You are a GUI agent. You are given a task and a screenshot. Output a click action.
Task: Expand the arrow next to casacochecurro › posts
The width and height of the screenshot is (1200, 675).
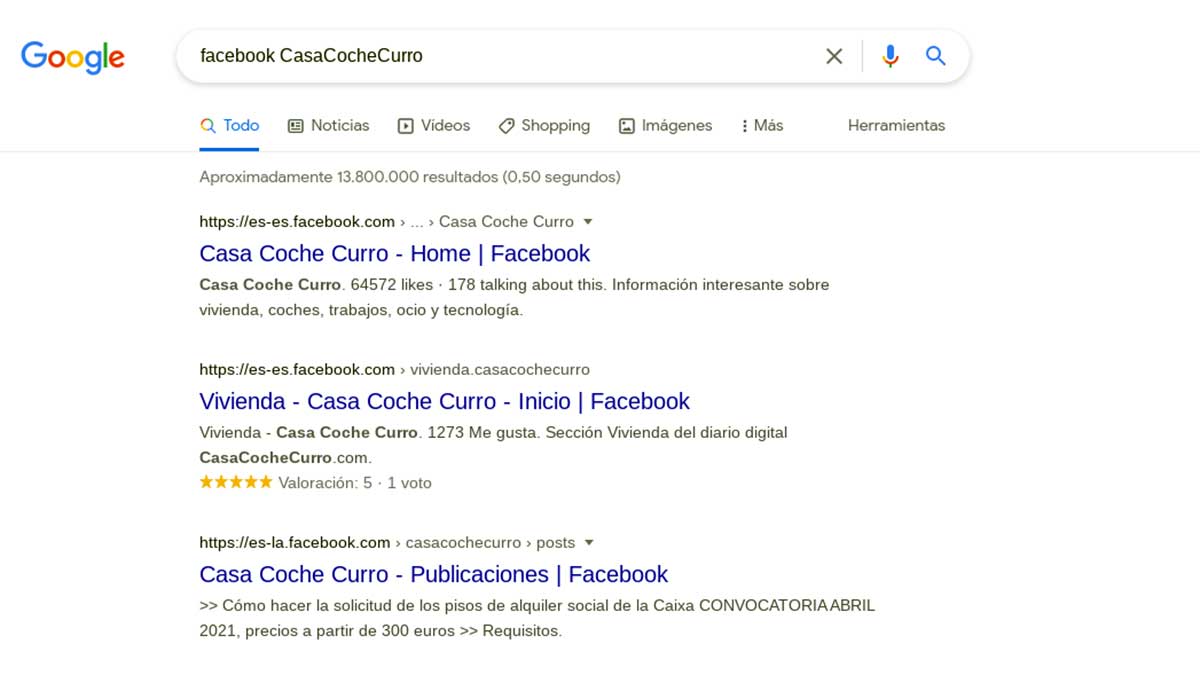589,543
